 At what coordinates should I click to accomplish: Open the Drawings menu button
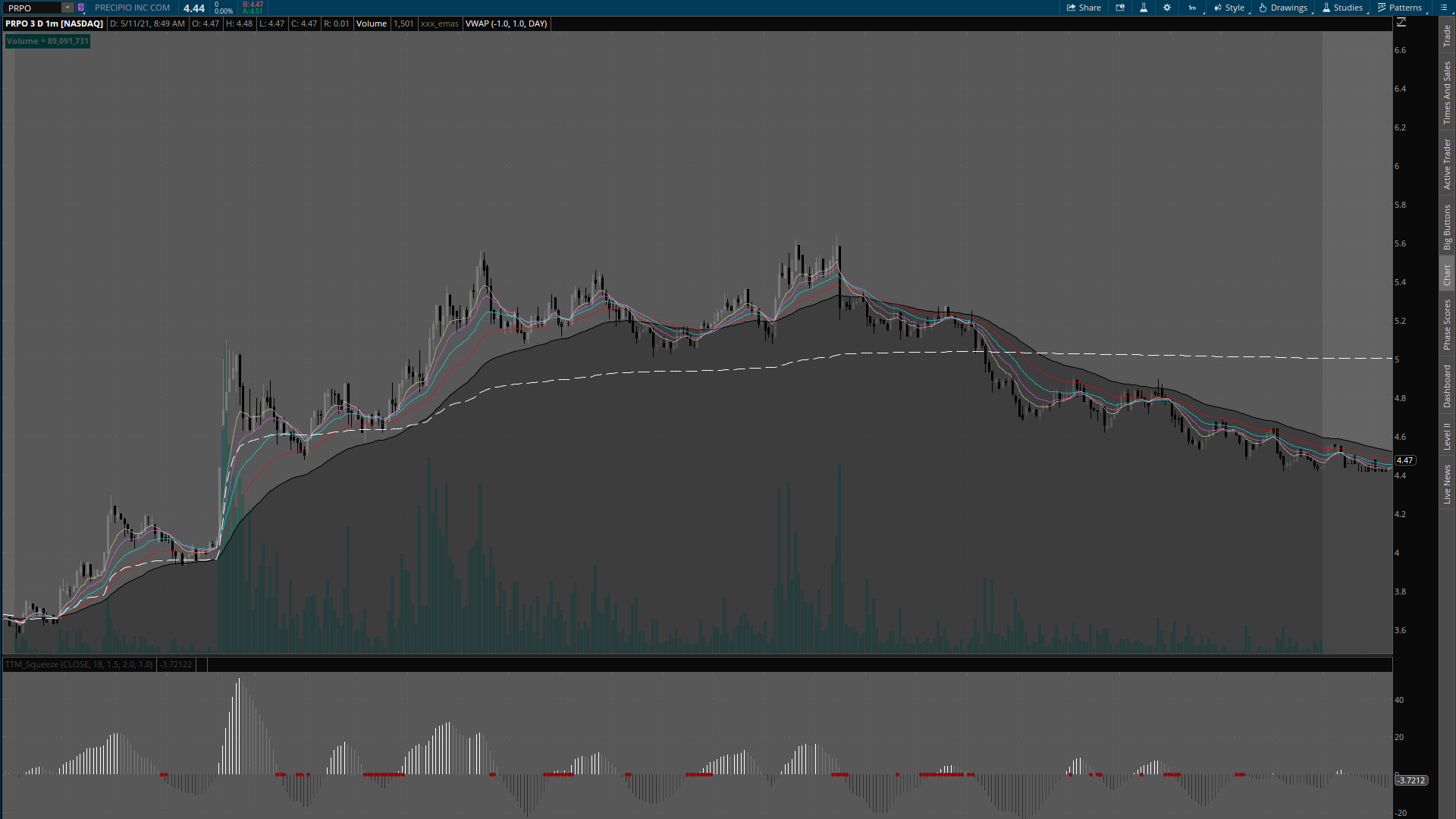click(1283, 8)
